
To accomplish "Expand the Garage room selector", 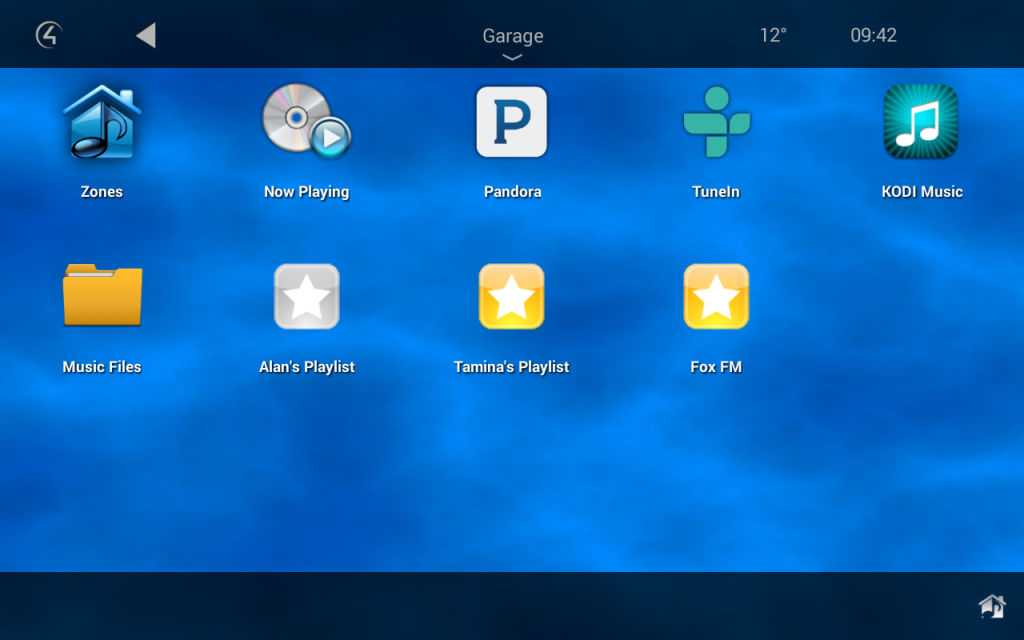I will [513, 36].
